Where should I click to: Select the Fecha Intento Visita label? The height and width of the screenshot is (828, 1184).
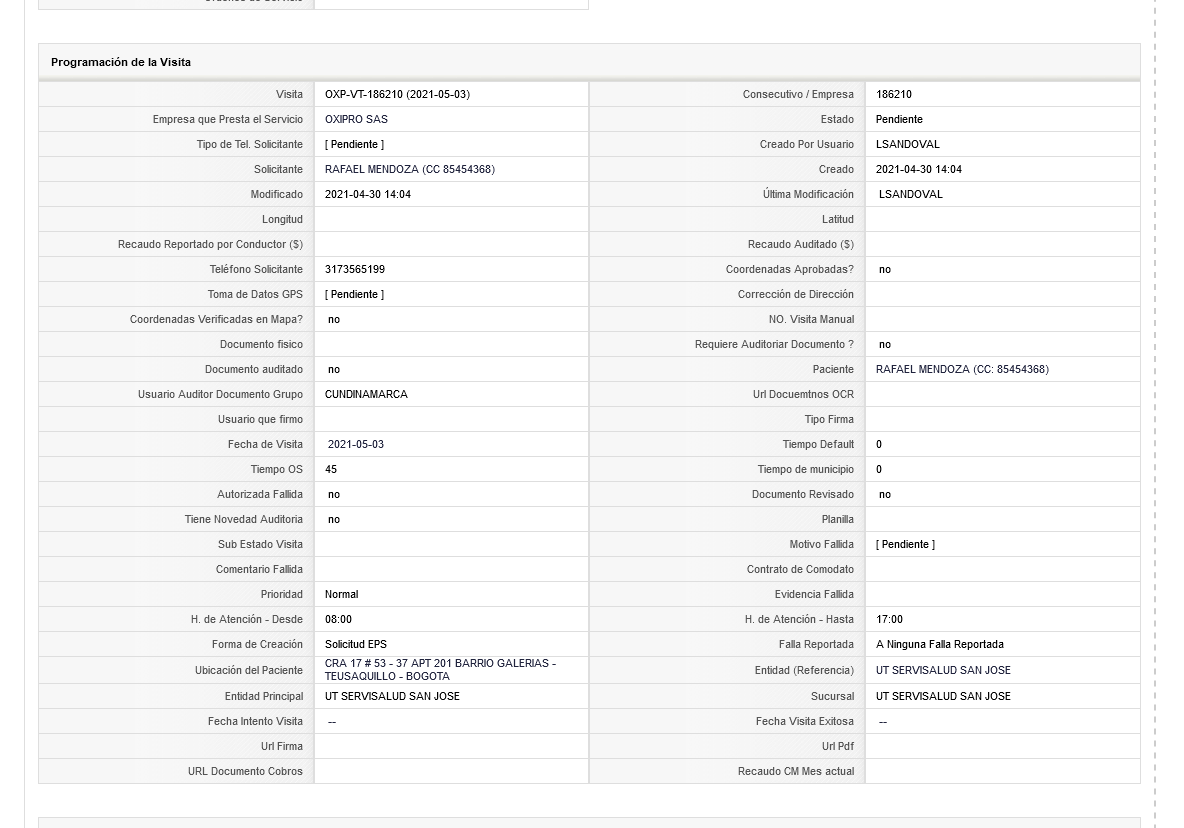[255, 722]
